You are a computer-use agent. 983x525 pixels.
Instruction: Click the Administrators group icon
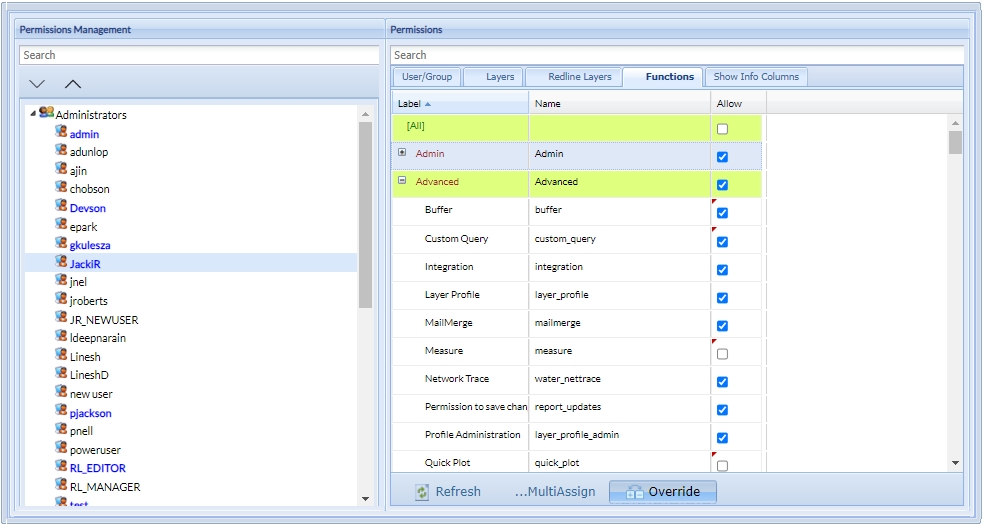point(46,113)
